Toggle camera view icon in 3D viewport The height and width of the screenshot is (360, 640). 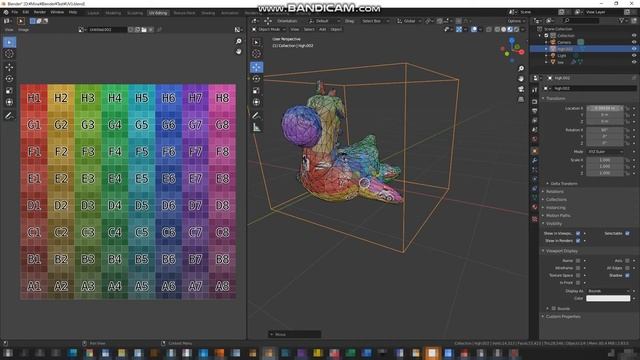point(521,89)
